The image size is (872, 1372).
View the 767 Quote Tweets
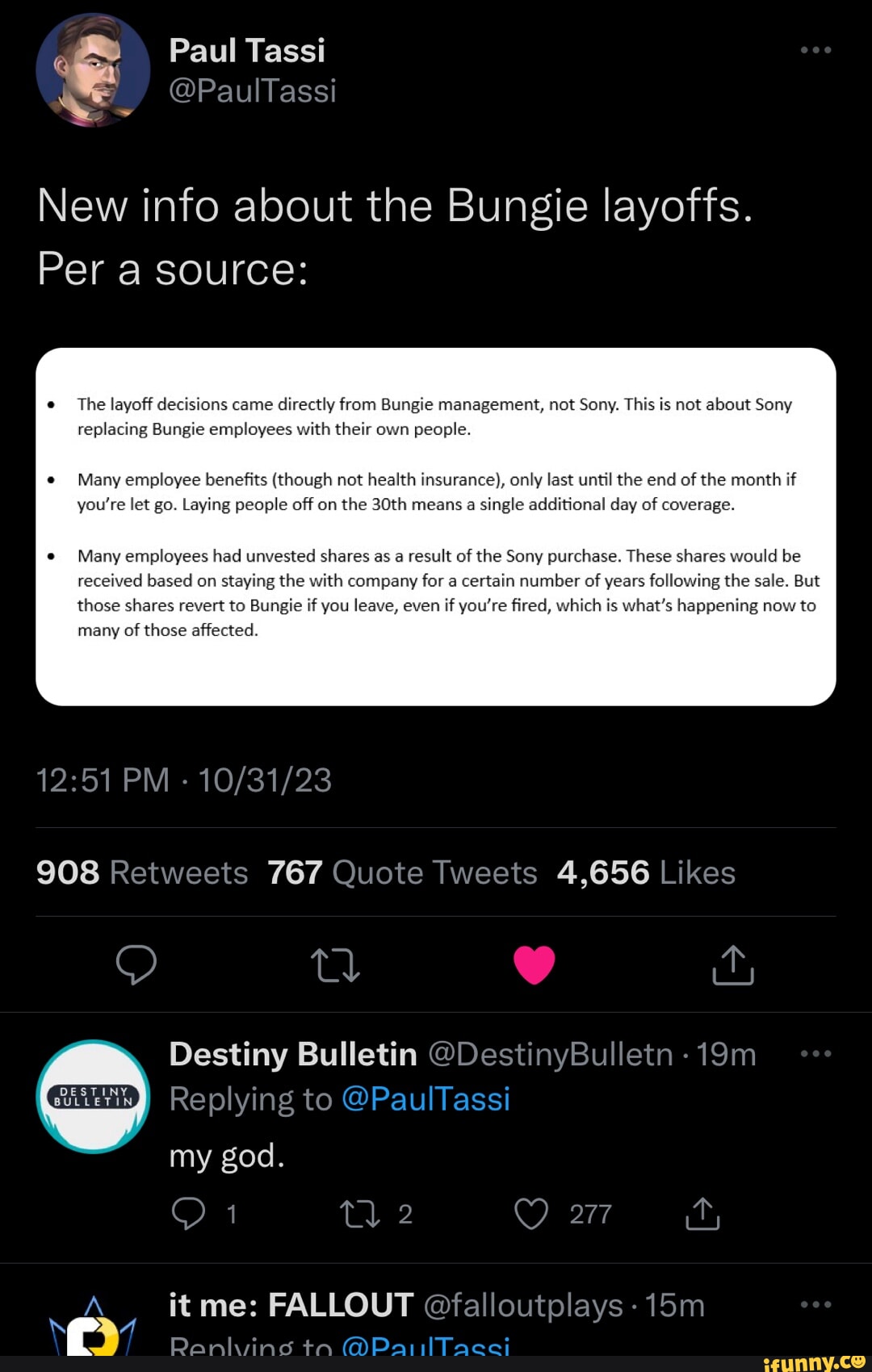point(402,872)
